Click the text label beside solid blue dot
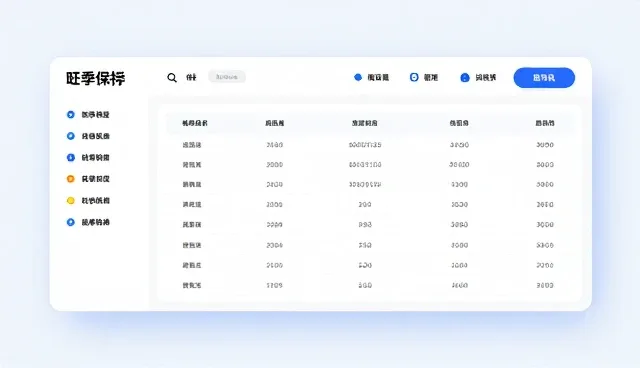This screenshot has width=640, height=368. pyautogui.click(x=378, y=77)
